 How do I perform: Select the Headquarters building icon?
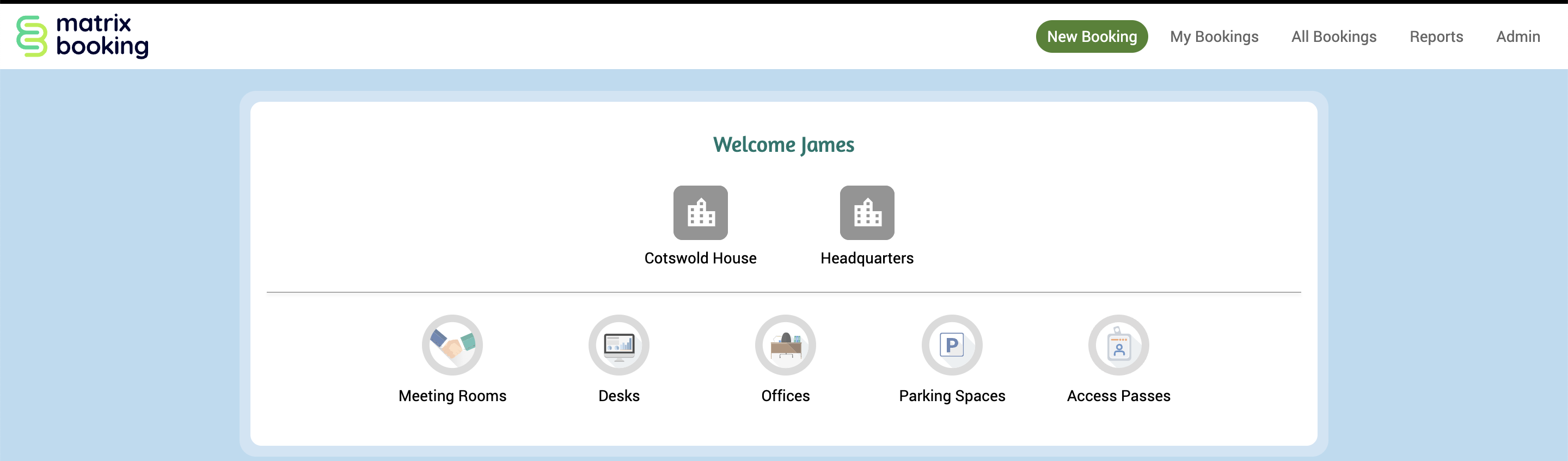[x=867, y=213]
